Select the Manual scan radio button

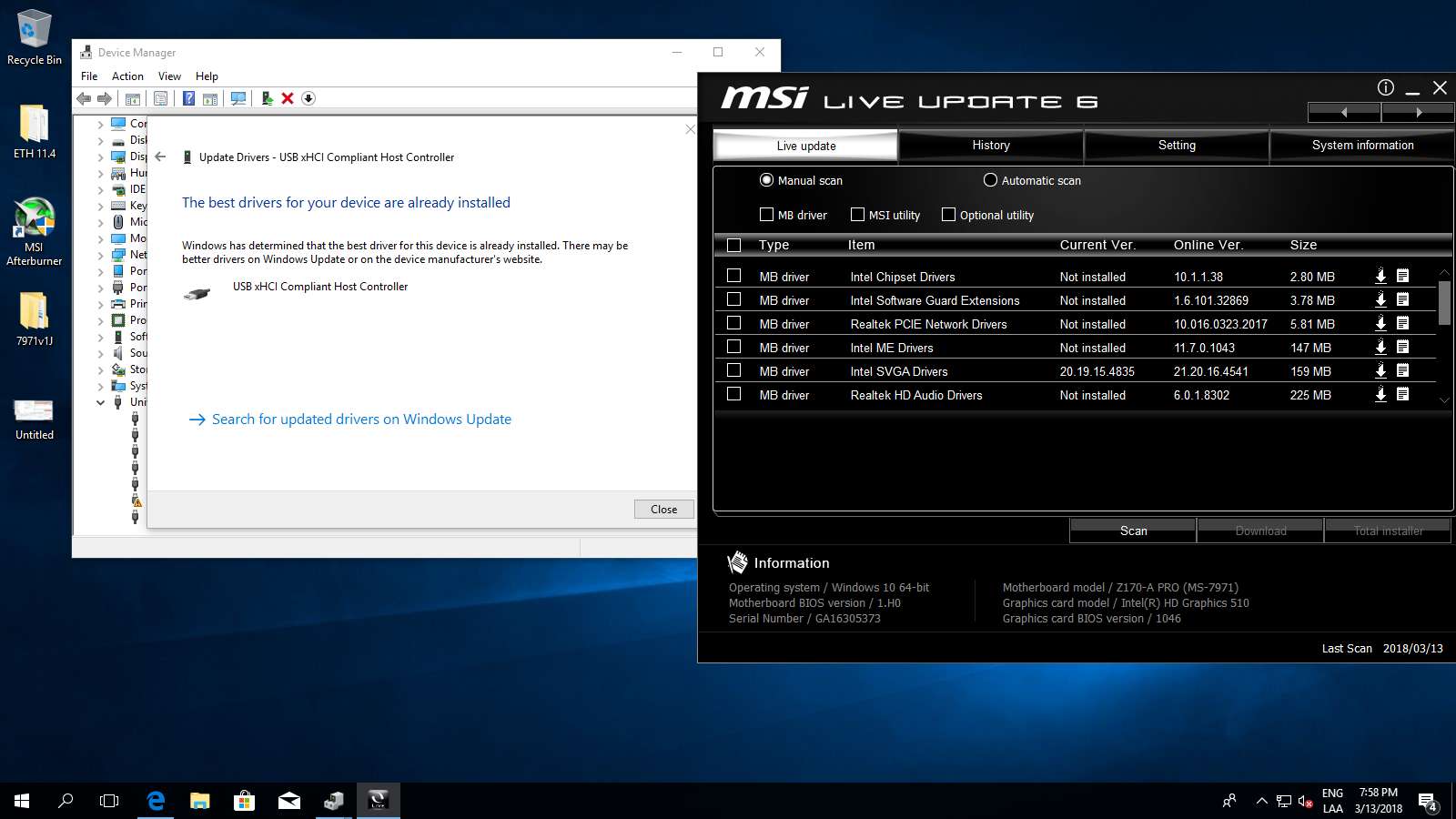(766, 180)
